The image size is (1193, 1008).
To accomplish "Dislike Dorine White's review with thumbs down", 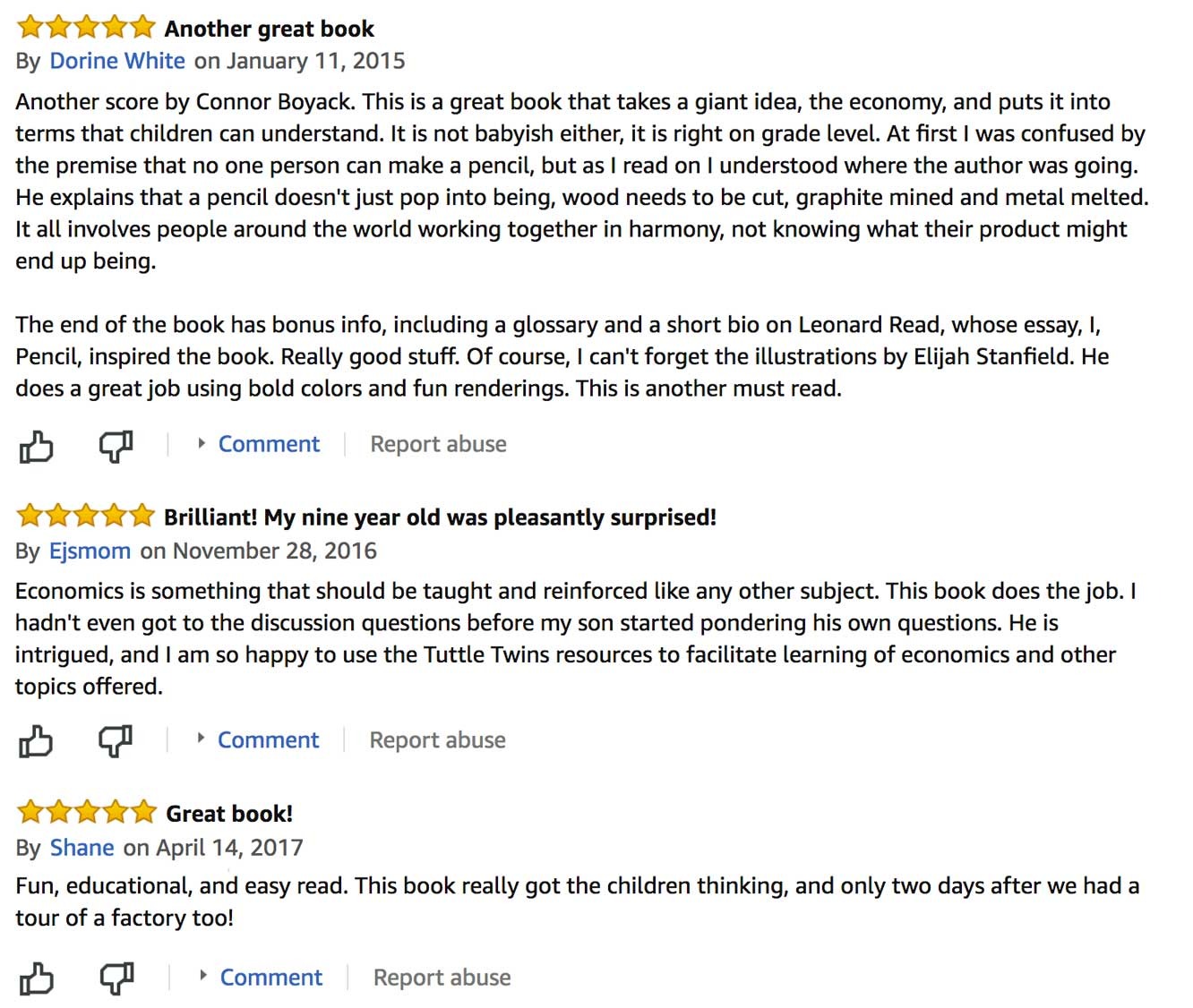I will tap(116, 446).
